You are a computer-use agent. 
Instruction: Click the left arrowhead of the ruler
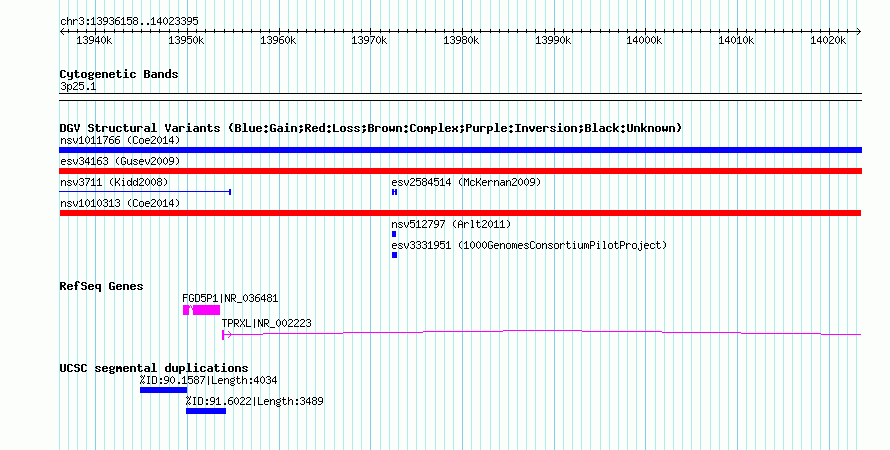coord(62,32)
